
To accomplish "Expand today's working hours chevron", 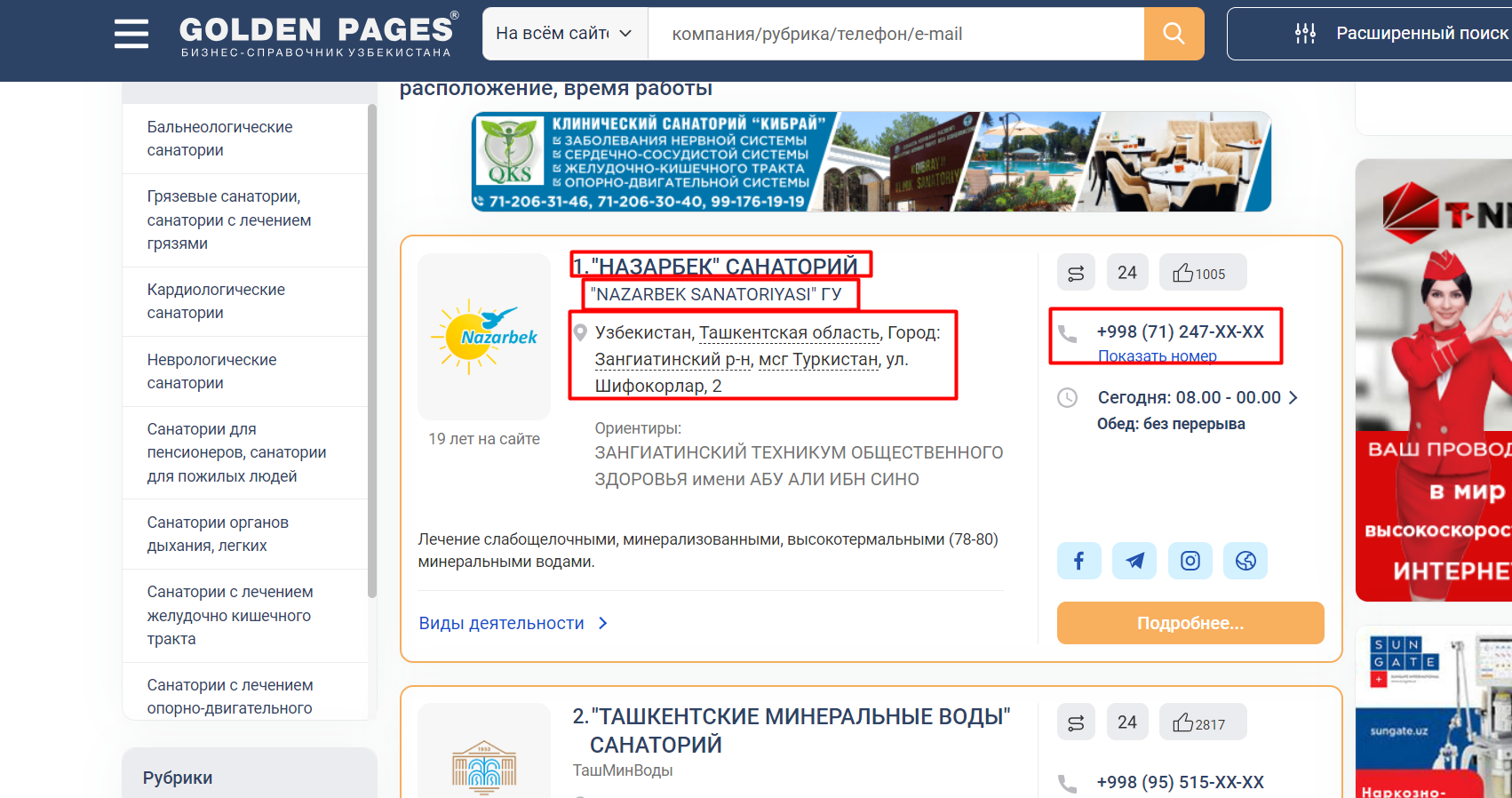I will coord(1293,398).
